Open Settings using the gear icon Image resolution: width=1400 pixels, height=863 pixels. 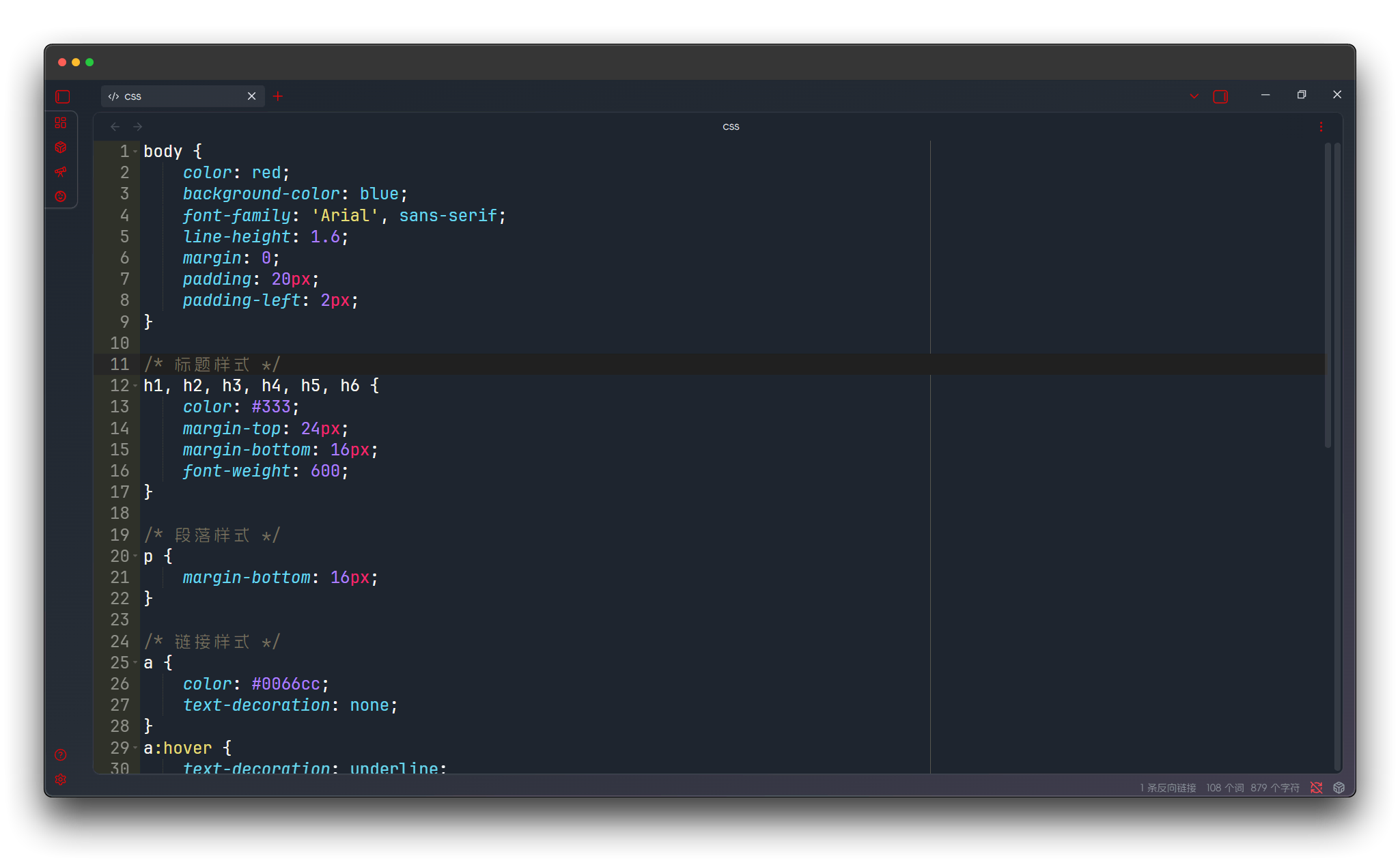[x=60, y=779]
